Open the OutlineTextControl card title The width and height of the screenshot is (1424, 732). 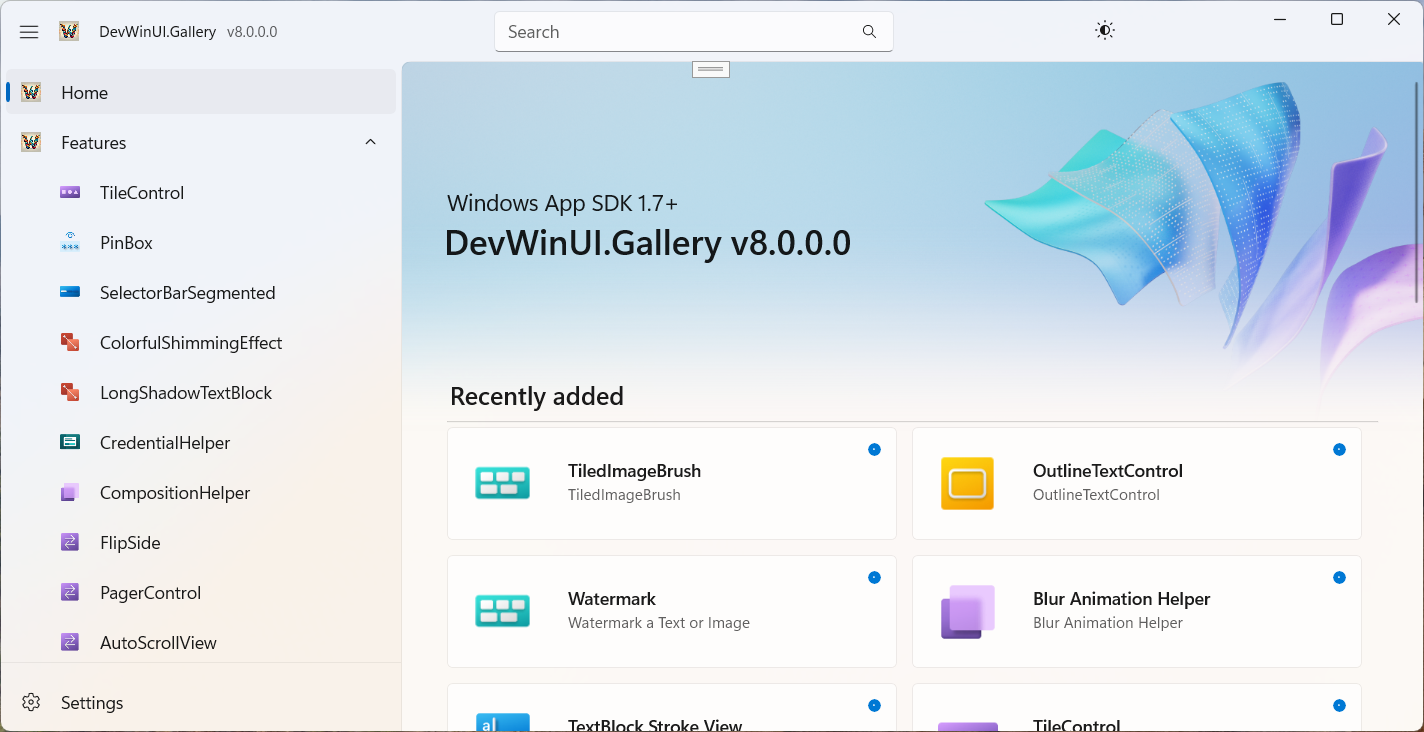pyautogui.click(x=1108, y=471)
